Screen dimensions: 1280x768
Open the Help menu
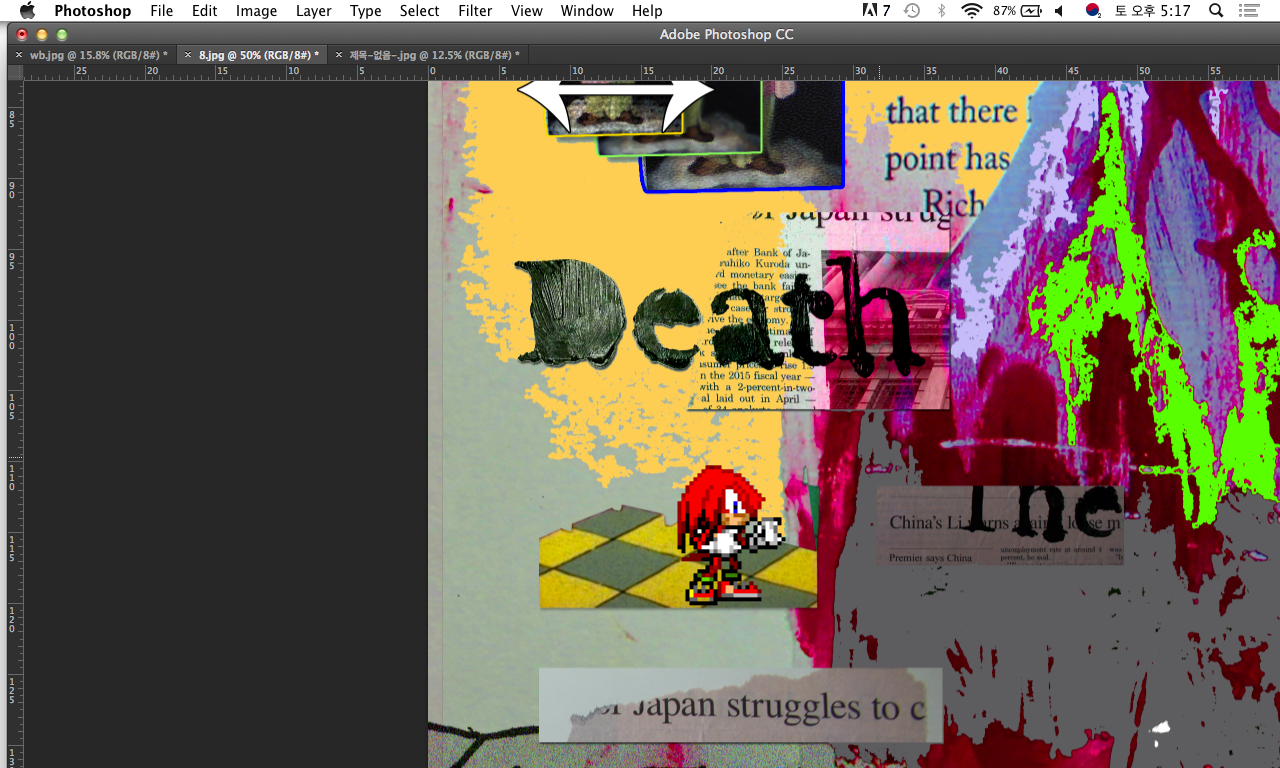coord(647,11)
